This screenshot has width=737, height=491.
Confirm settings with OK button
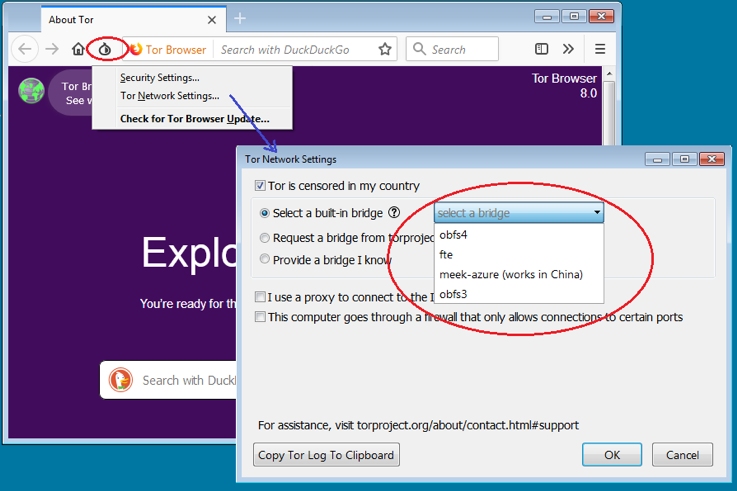pyautogui.click(x=612, y=455)
